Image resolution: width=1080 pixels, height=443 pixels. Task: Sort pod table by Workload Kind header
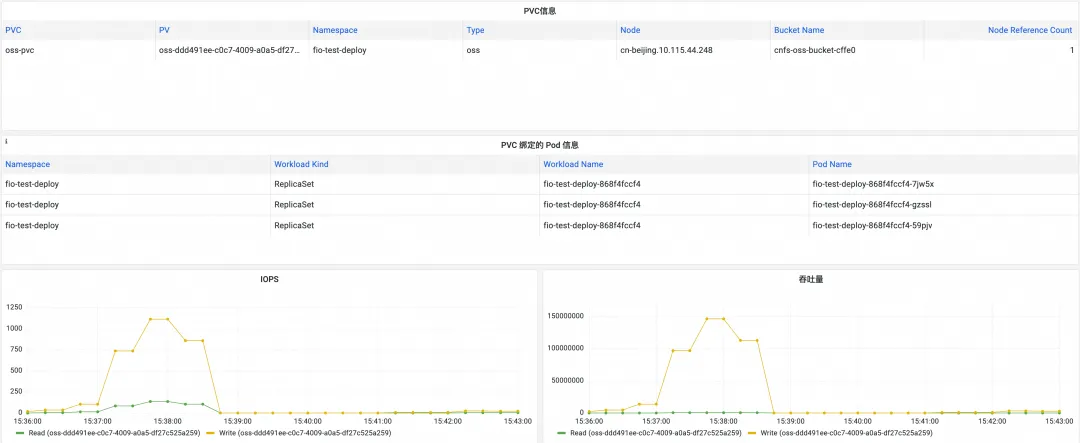[x=301, y=164]
